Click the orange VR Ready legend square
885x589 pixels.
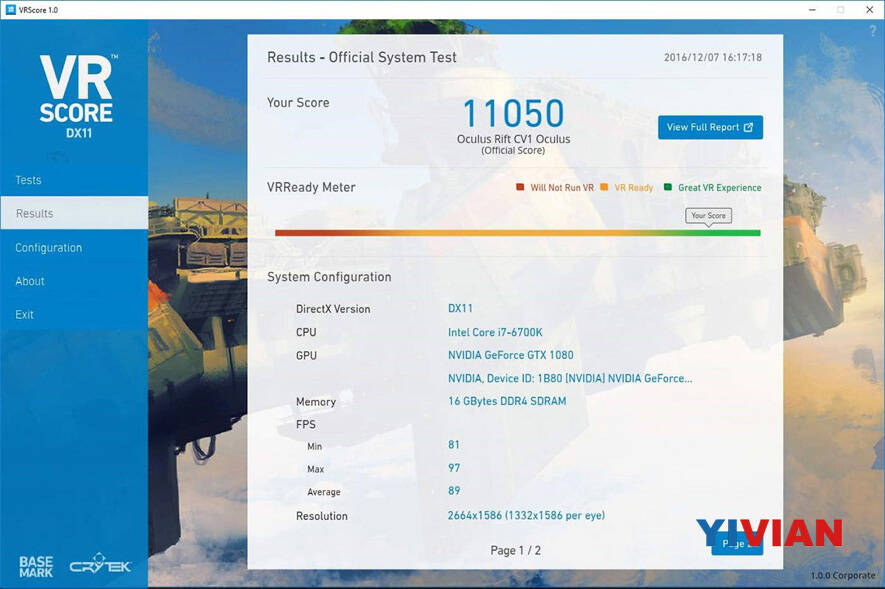tap(604, 187)
